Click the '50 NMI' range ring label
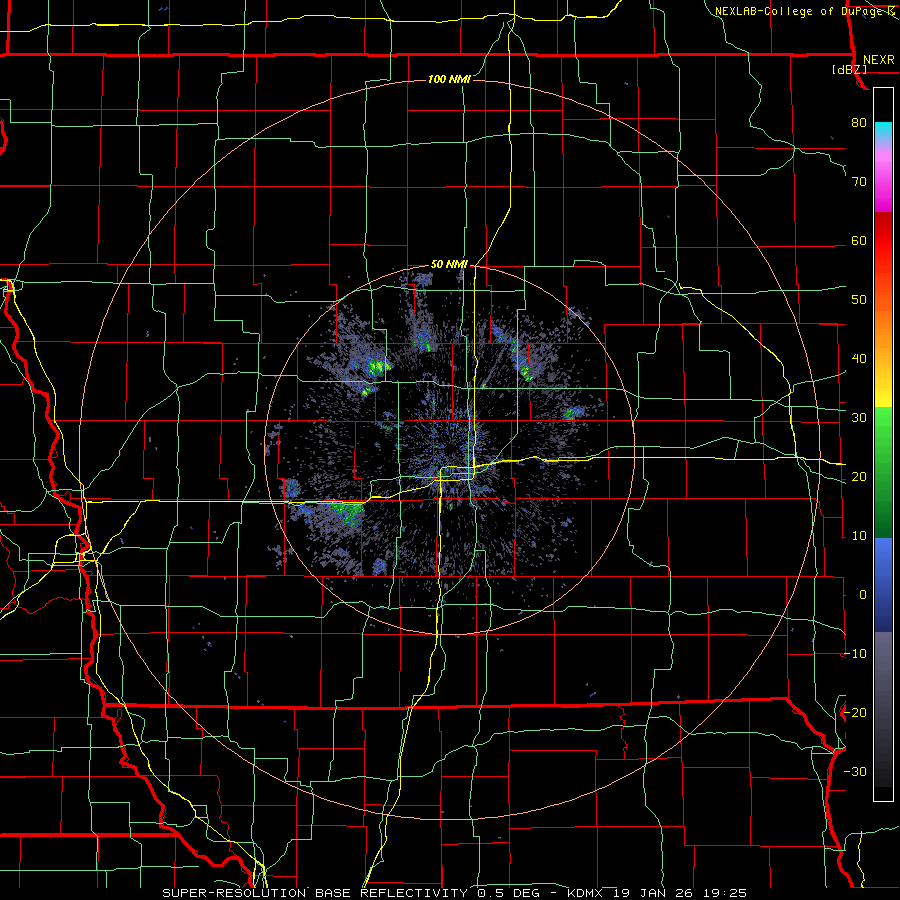Image resolution: width=900 pixels, height=900 pixels. [449, 265]
